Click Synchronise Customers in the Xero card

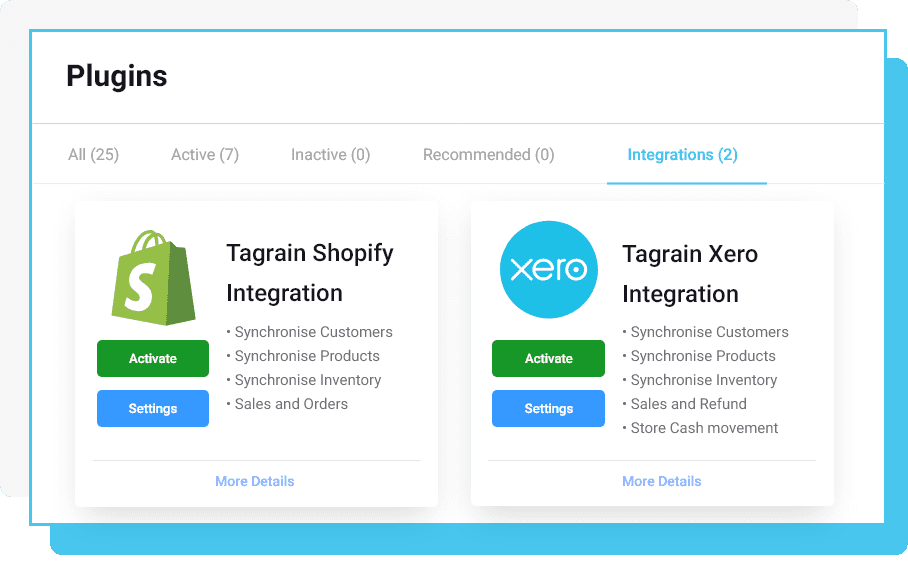tap(709, 332)
